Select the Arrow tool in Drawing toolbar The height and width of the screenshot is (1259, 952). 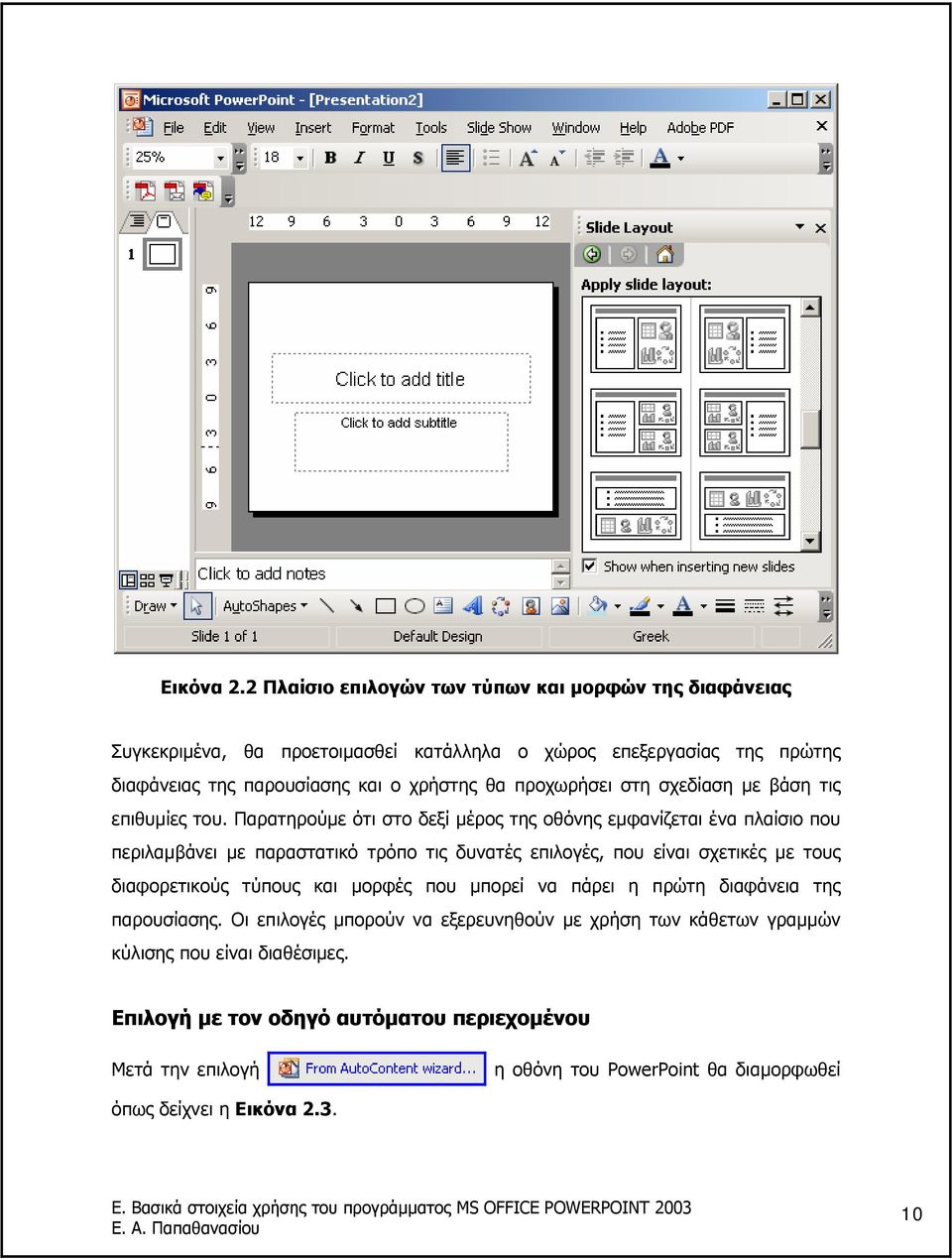coord(355,605)
